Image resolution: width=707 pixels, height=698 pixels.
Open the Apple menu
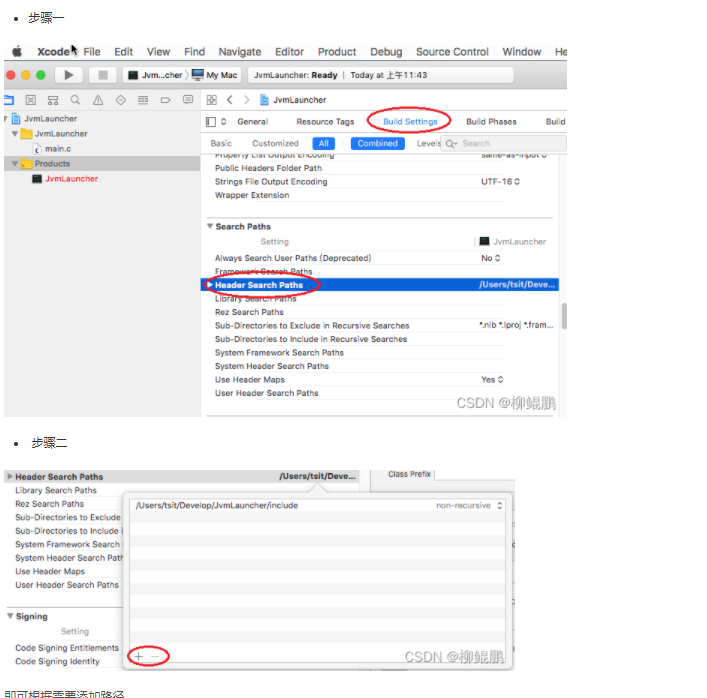17,51
